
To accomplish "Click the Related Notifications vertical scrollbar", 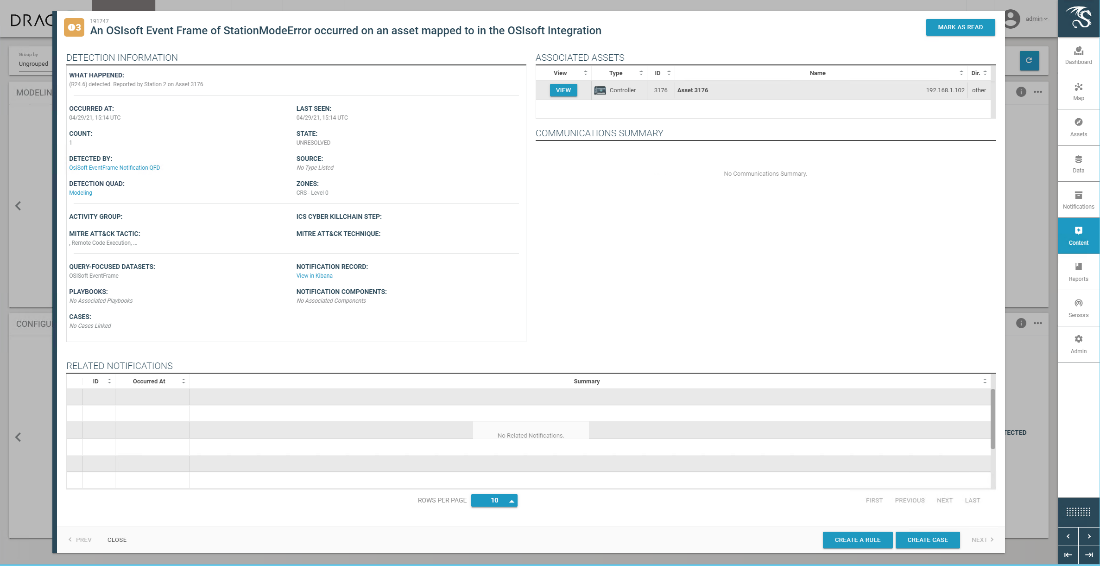I will tap(993, 419).
